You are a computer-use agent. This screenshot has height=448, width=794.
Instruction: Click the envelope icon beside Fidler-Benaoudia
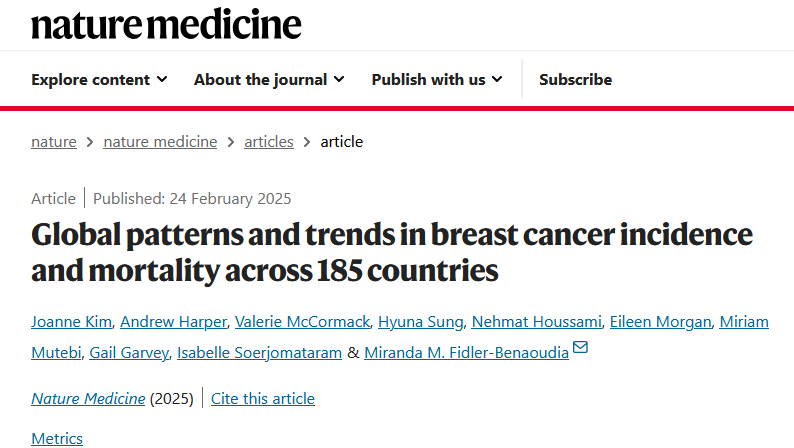tap(580, 347)
